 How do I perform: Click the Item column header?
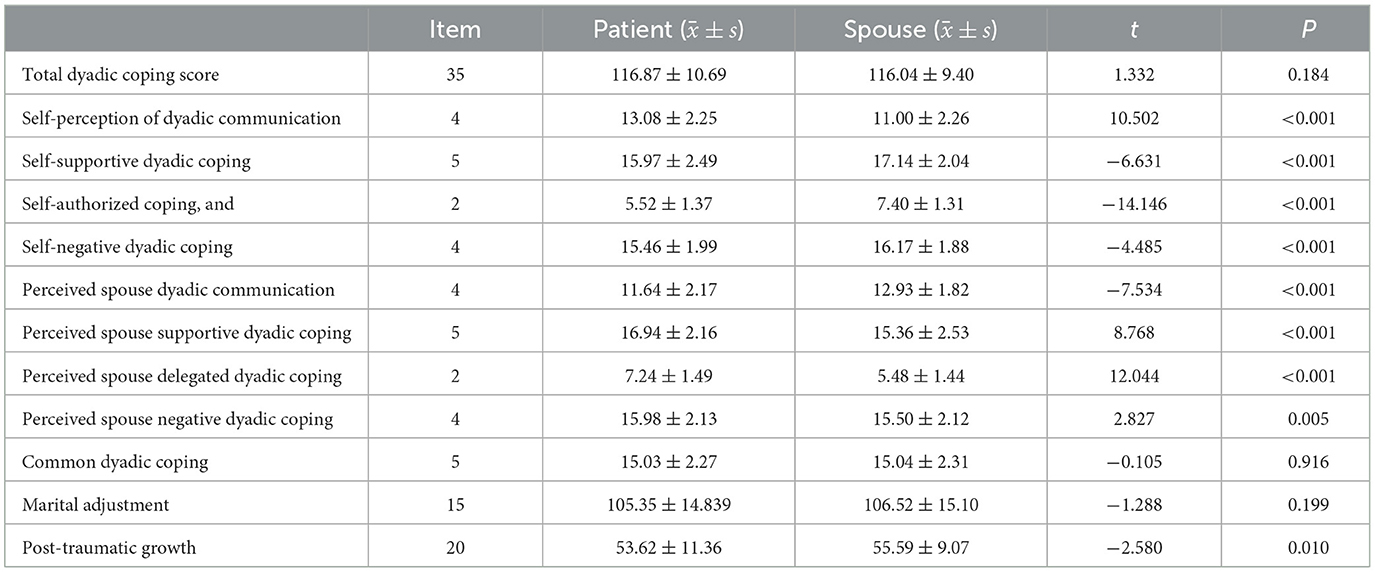(x=455, y=30)
